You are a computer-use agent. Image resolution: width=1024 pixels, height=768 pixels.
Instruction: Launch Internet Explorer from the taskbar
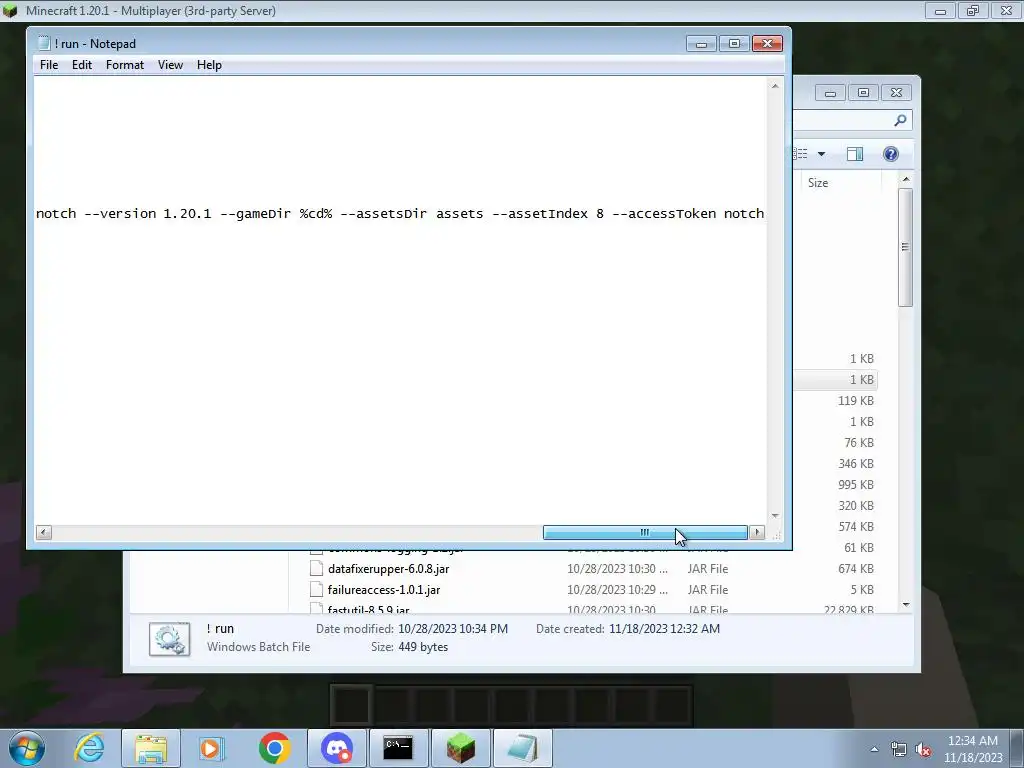89,748
